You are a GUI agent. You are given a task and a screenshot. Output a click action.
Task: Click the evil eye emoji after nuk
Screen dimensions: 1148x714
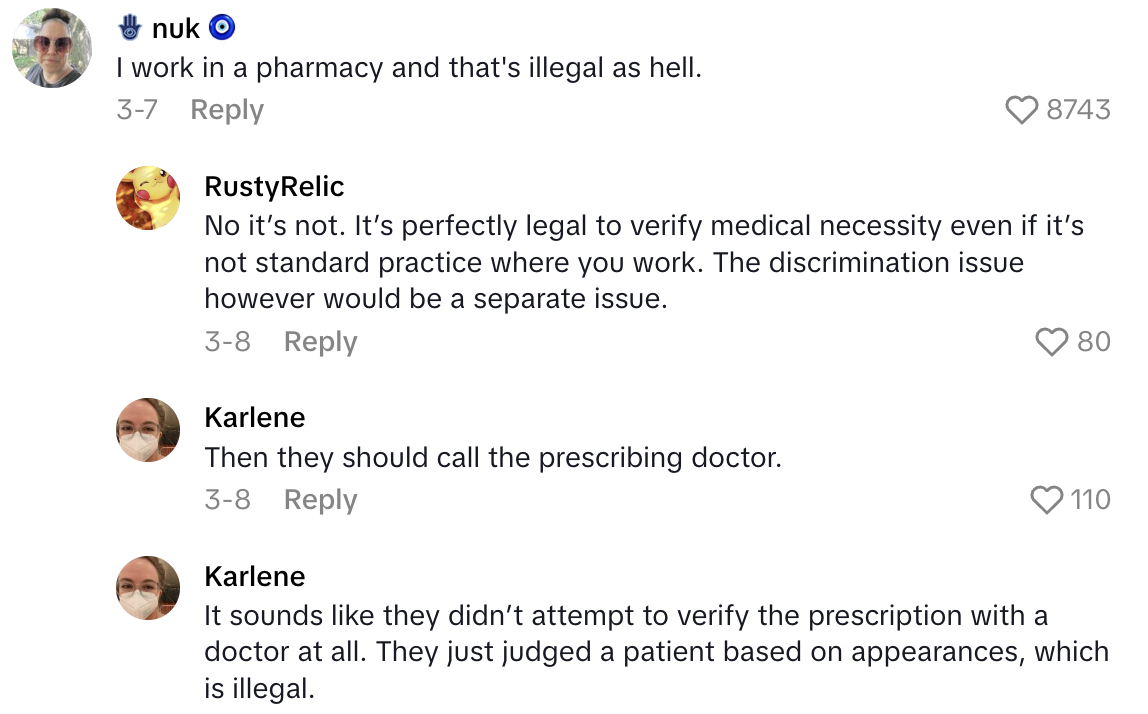(x=222, y=28)
